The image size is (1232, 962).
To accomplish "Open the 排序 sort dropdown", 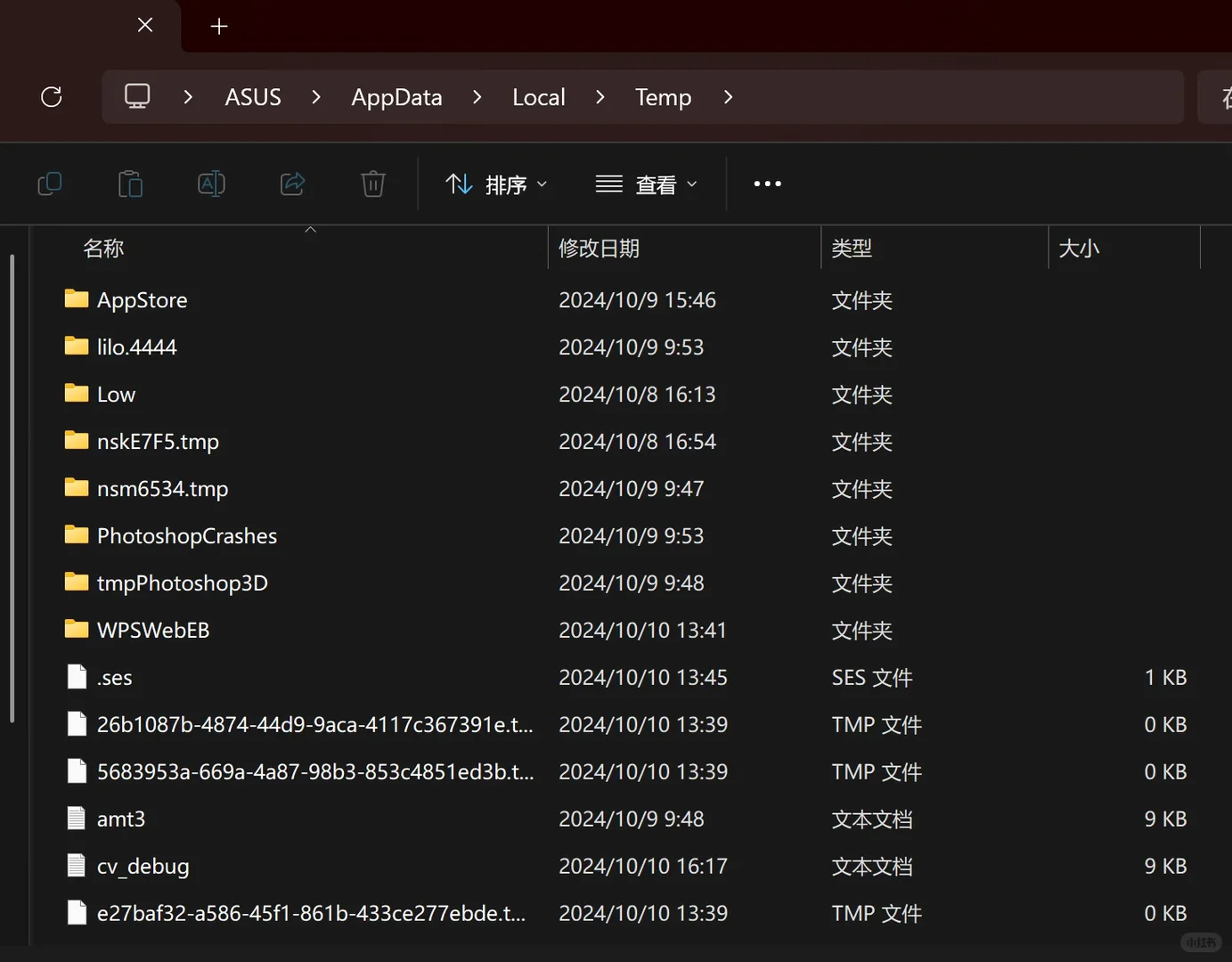I will pos(496,184).
